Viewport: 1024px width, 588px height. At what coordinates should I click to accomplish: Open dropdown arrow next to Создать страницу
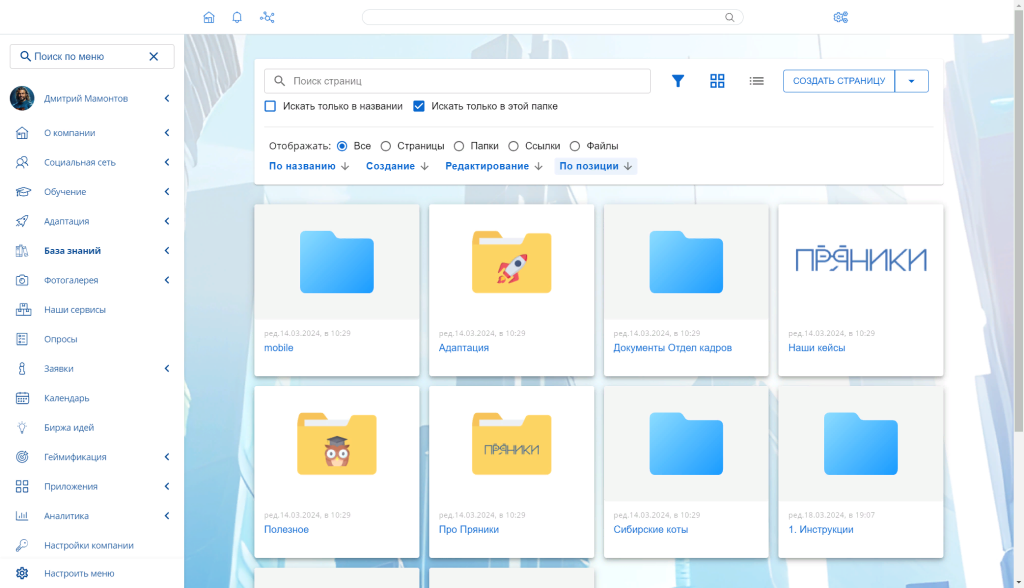coord(911,81)
